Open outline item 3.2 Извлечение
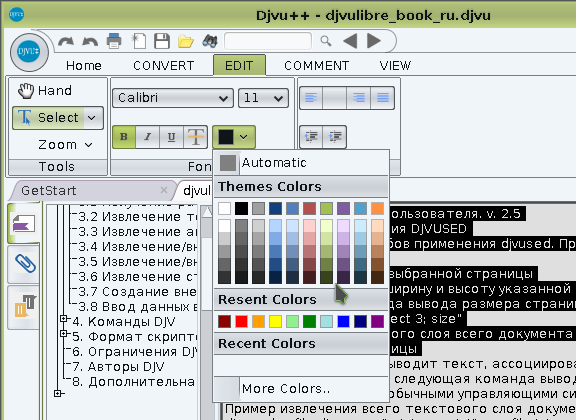The height and width of the screenshot is (420, 576). [x=138, y=217]
